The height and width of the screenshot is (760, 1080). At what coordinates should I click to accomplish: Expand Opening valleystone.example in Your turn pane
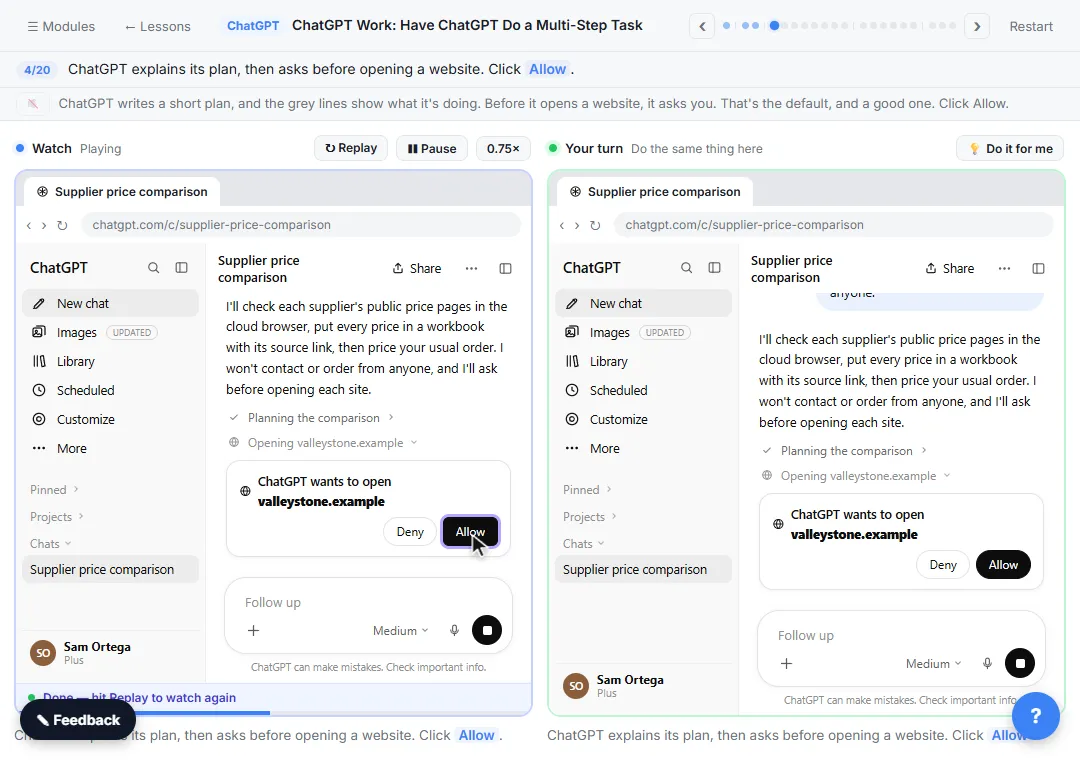856,475
